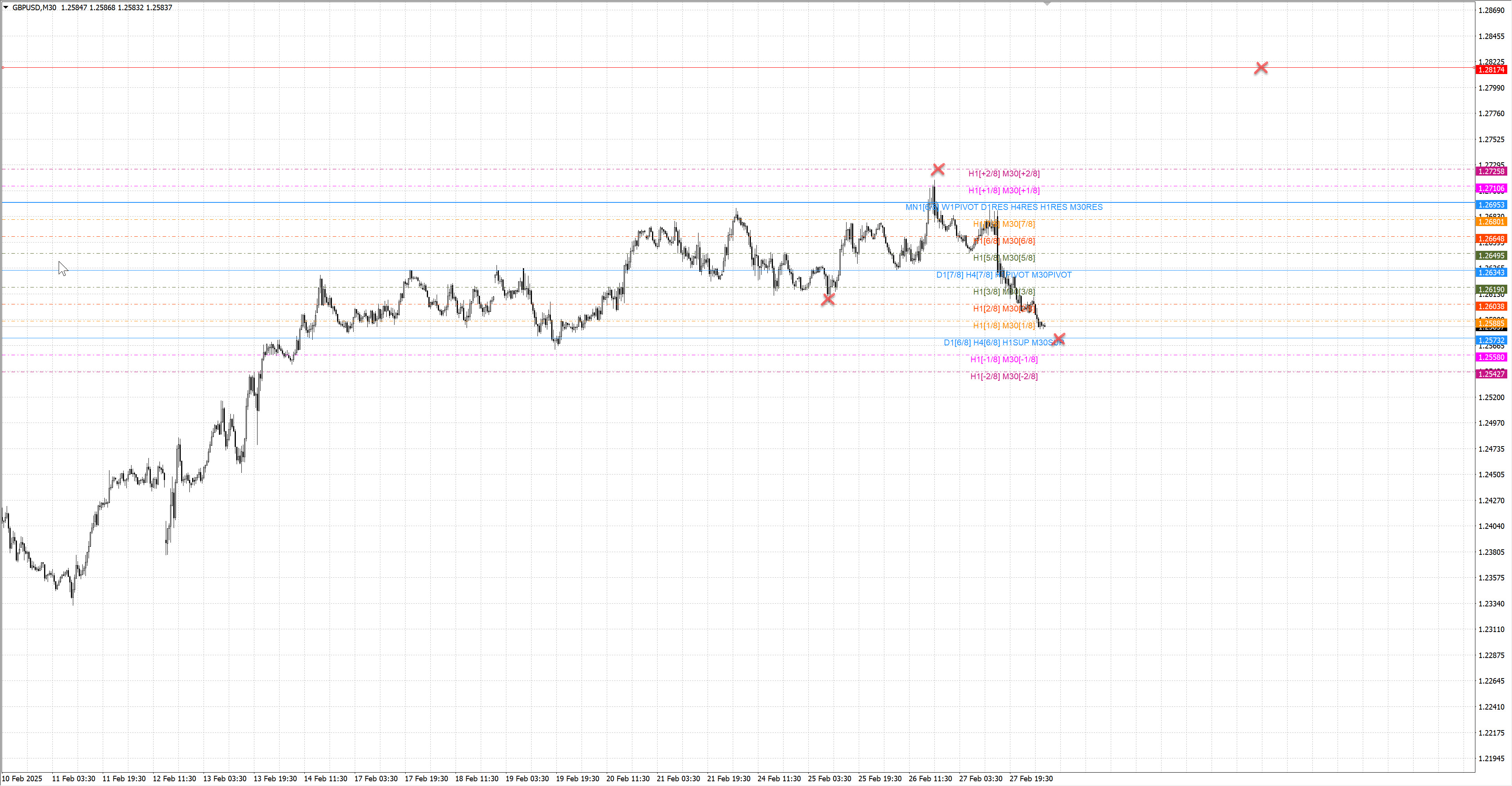The image size is (1512, 786).
Task: Click the 1.23340 value on the price scale
Action: pos(1491,603)
